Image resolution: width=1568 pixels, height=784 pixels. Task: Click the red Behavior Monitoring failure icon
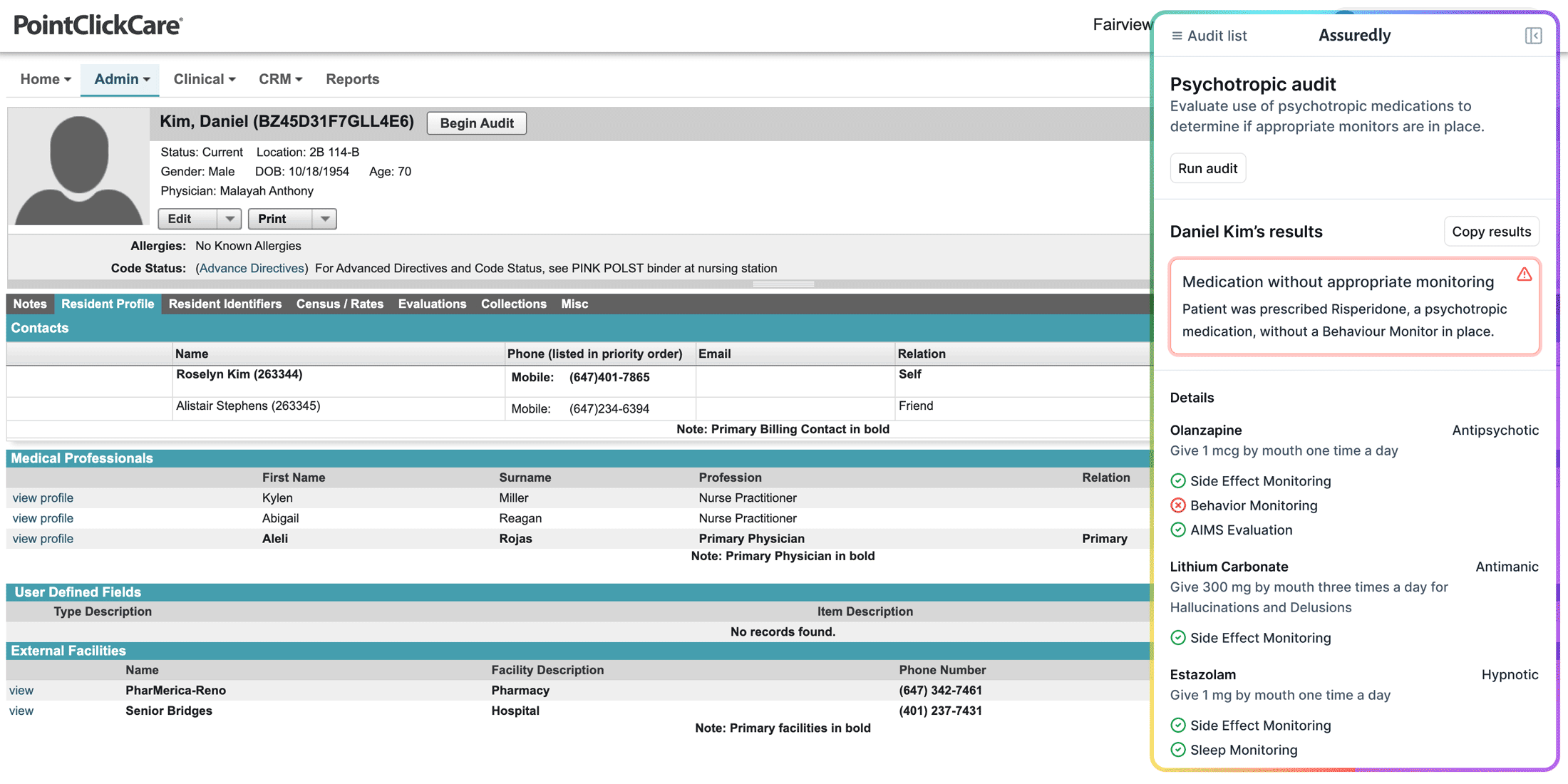tap(1177, 505)
